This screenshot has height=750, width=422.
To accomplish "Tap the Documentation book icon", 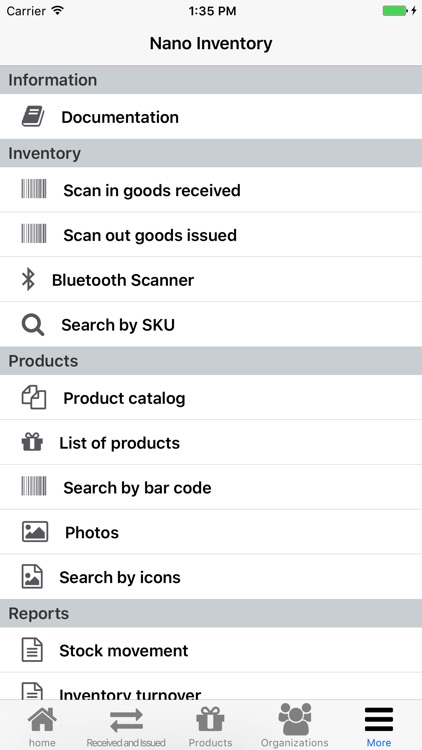I will (x=33, y=117).
